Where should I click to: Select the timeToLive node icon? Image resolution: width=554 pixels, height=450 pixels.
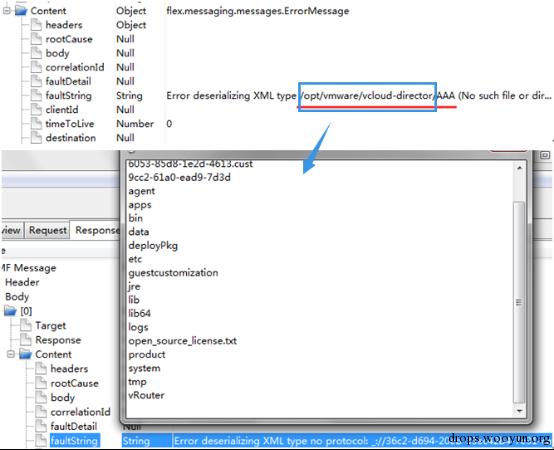[x=36, y=123]
